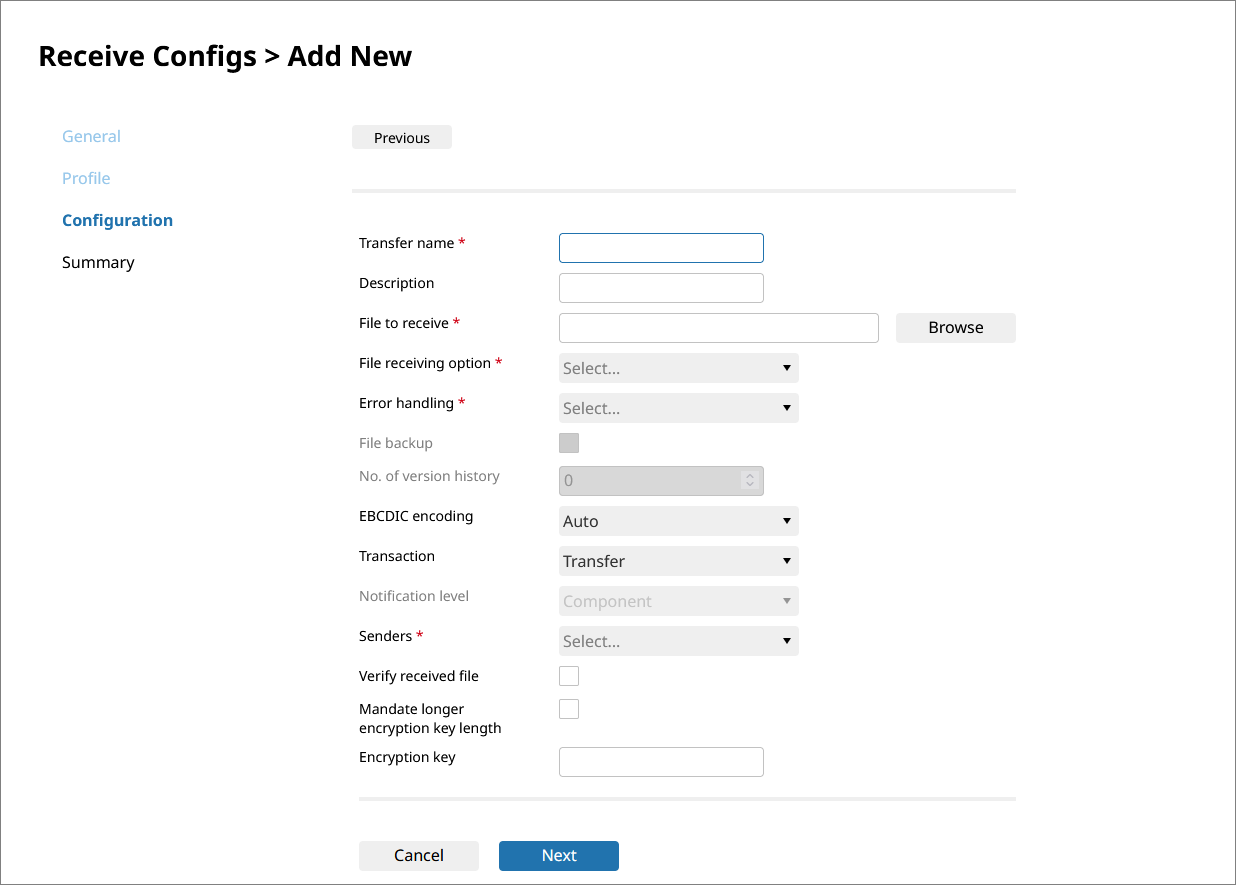This screenshot has height=885, width=1236.
Task: Switch to the Profile step
Action: pyautogui.click(x=86, y=179)
